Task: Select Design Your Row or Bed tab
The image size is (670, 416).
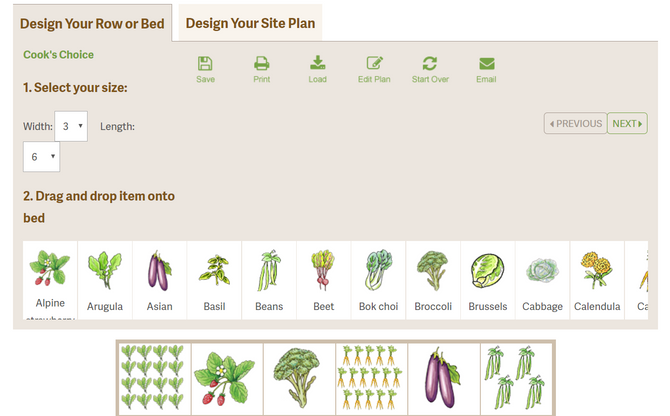Action: point(92,23)
